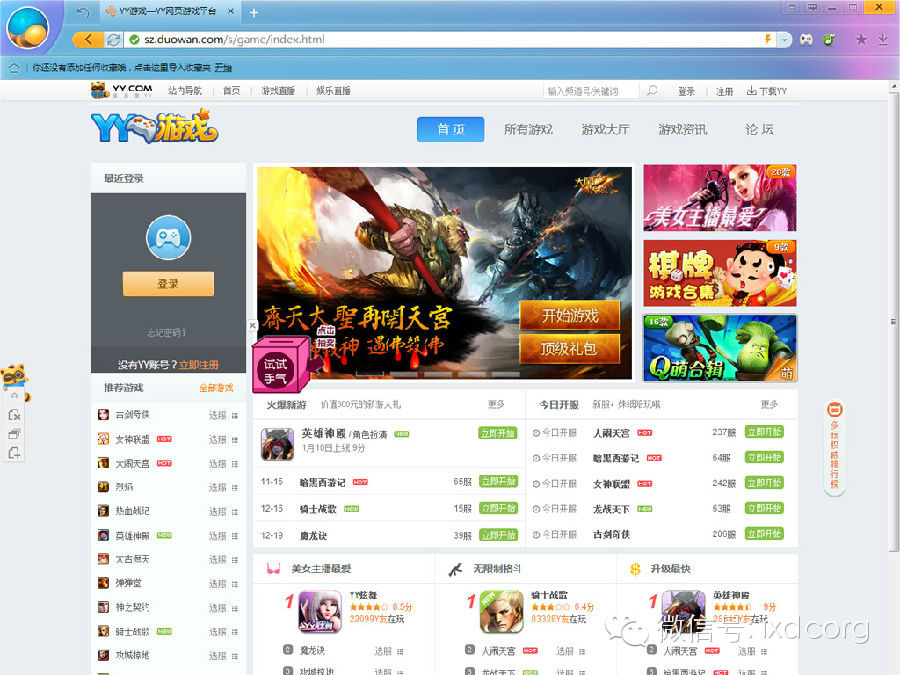The width and height of the screenshot is (900, 675).
Task: Type in the 输入频道号 search field
Action: (590, 91)
